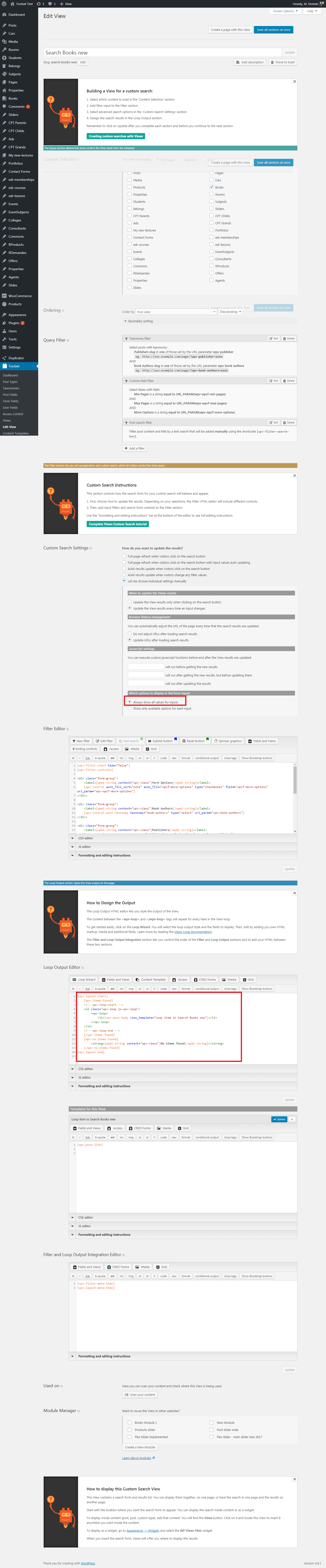Open Dashboard from the sidebar
This screenshot has width=326, height=1568.
click(16, 15)
